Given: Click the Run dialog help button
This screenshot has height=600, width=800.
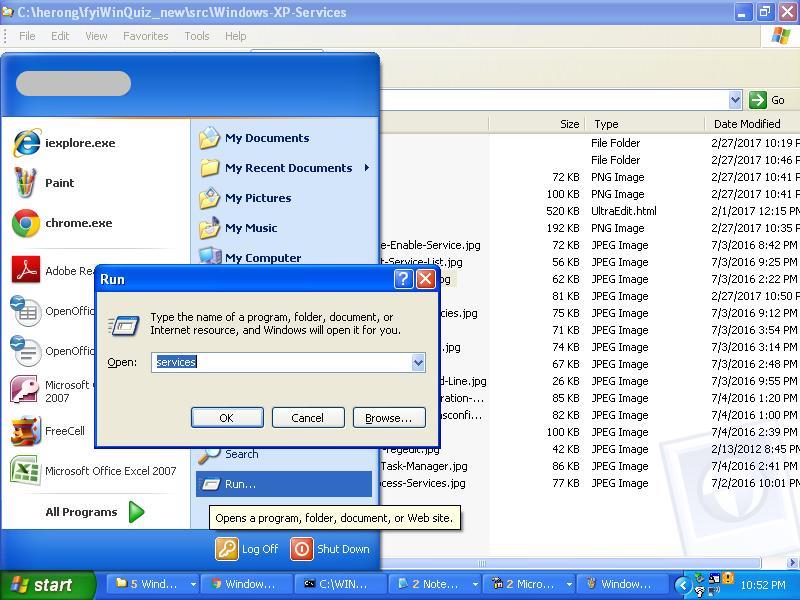Looking at the screenshot, I should click(403, 279).
